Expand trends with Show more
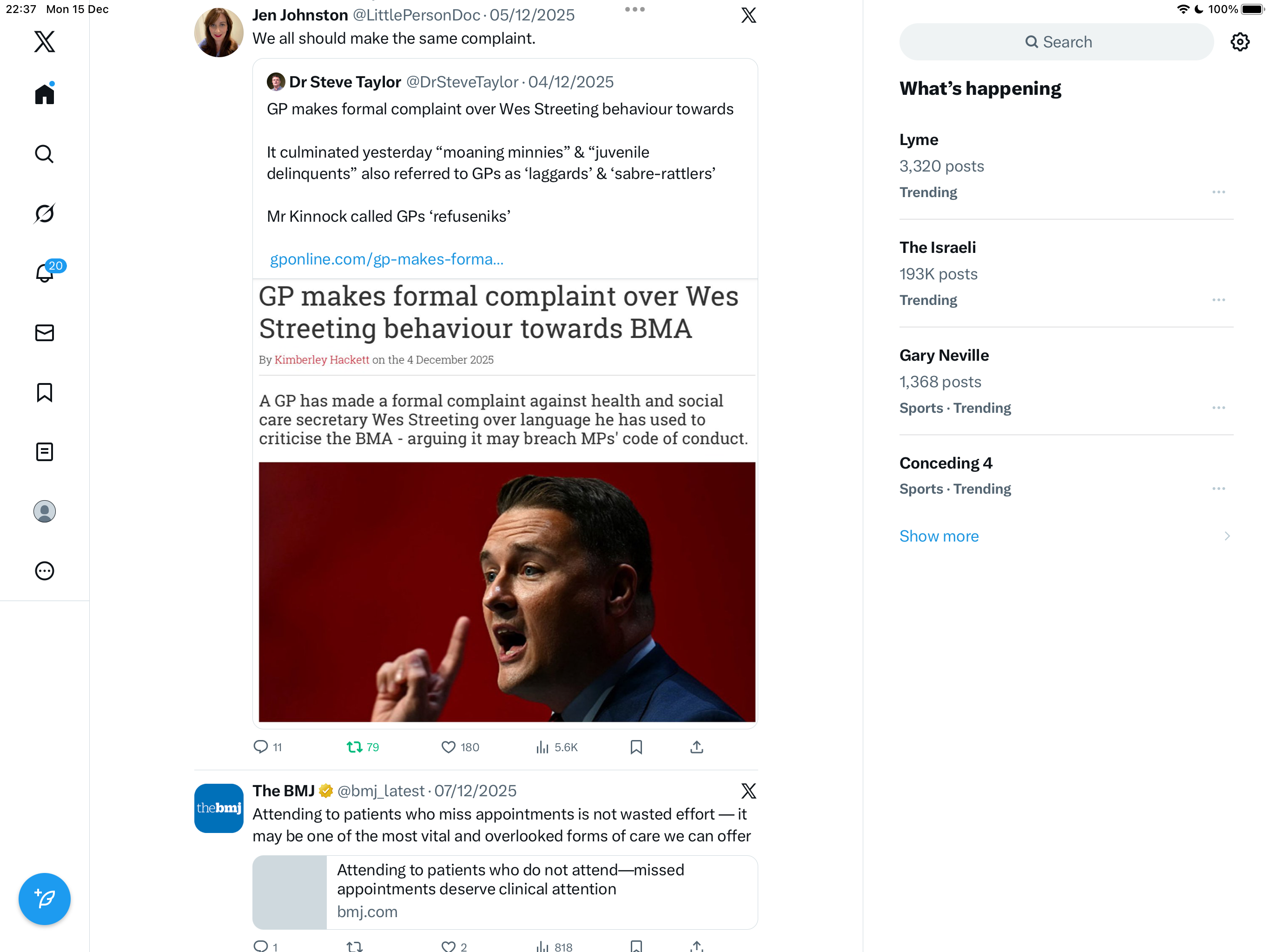The width and height of the screenshot is (1270, 952). coord(939,535)
